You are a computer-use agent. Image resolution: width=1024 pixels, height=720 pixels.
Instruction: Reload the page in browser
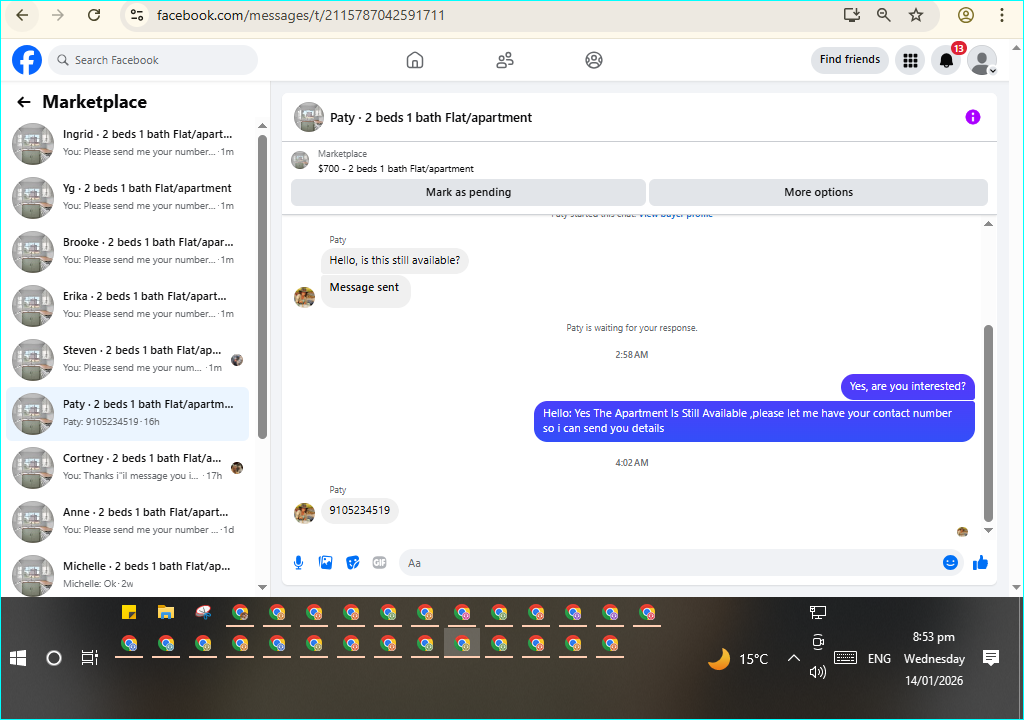tap(94, 15)
